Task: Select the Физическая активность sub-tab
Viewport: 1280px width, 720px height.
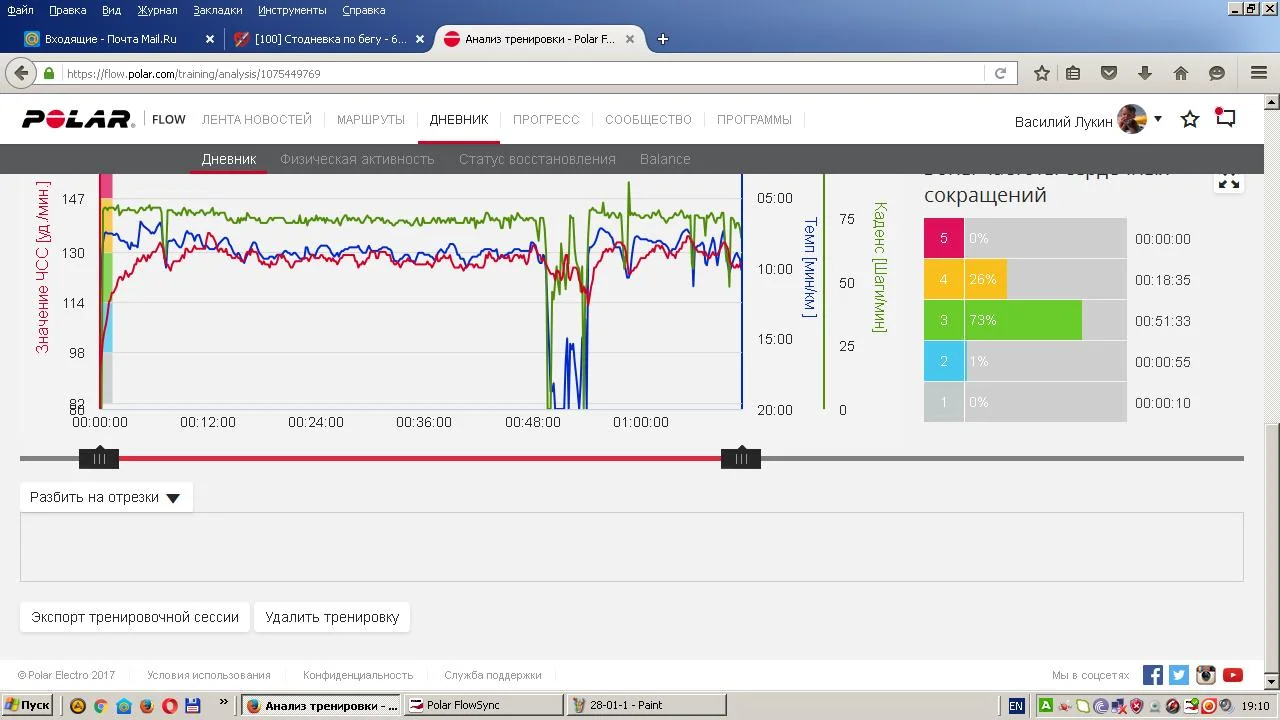Action: pos(357,159)
